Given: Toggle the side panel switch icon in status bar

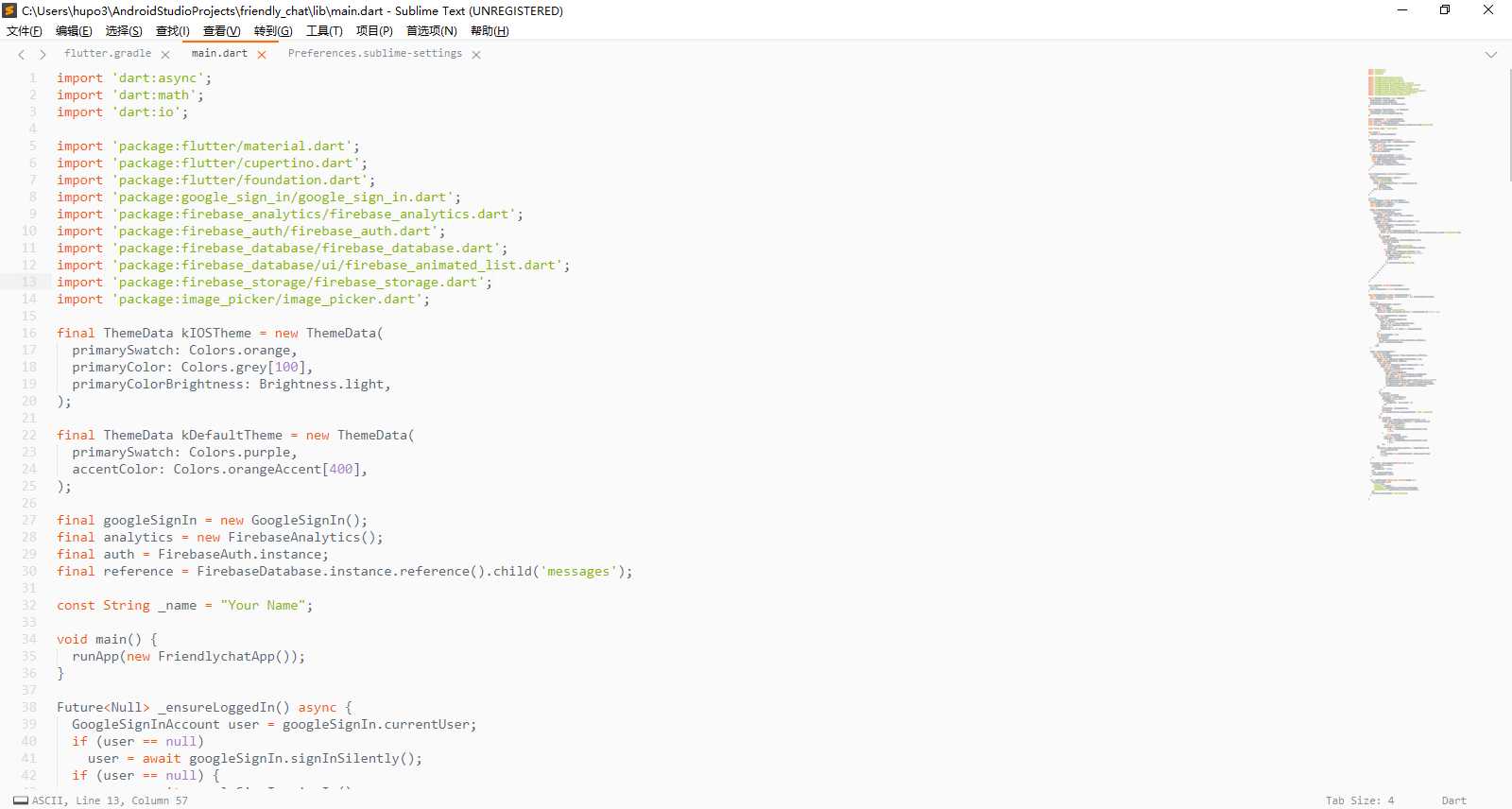Looking at the screenshot, I should (21, 800).
